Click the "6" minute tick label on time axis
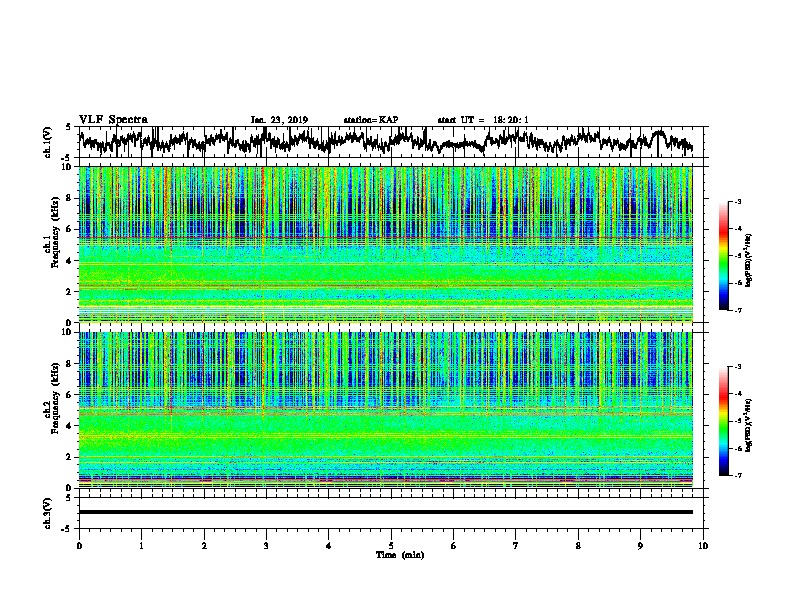792x612 pixels. (x=454, y=546)
